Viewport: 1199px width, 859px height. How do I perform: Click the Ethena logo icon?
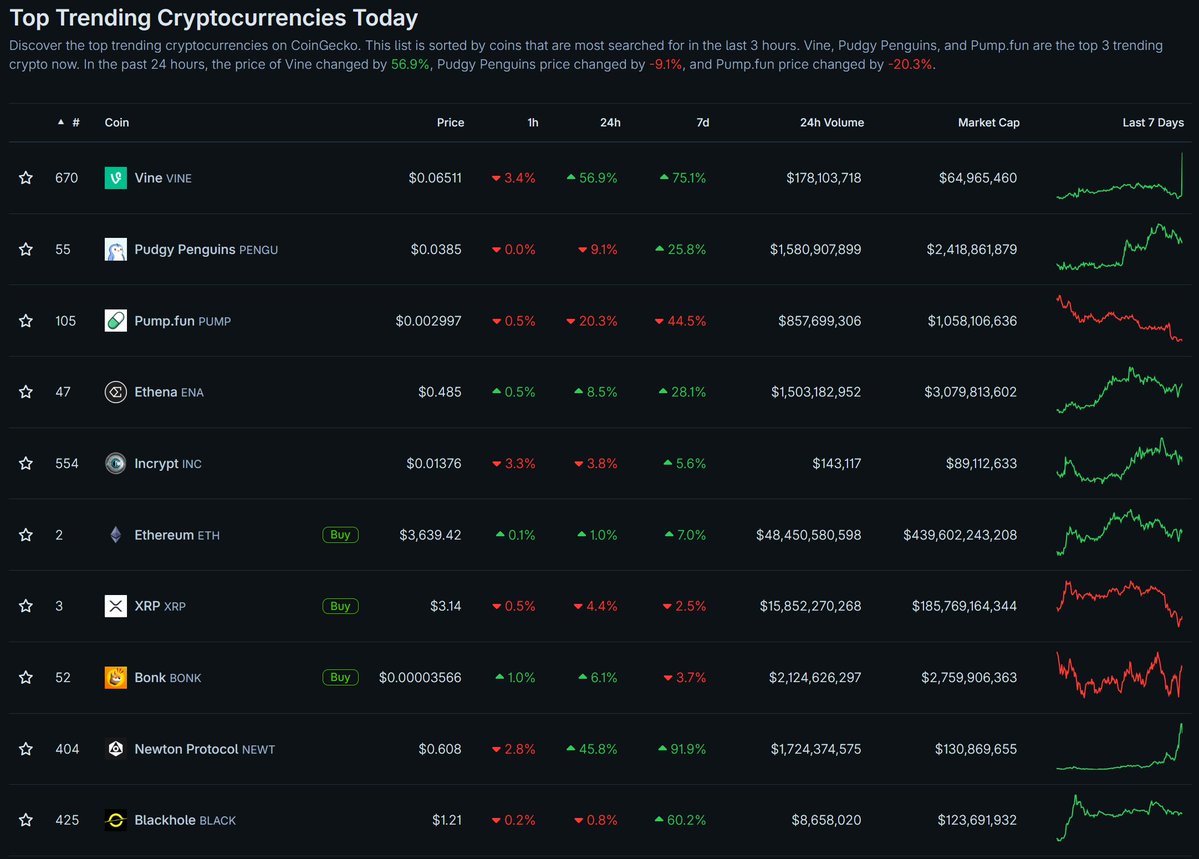click(x=115, y=392)
